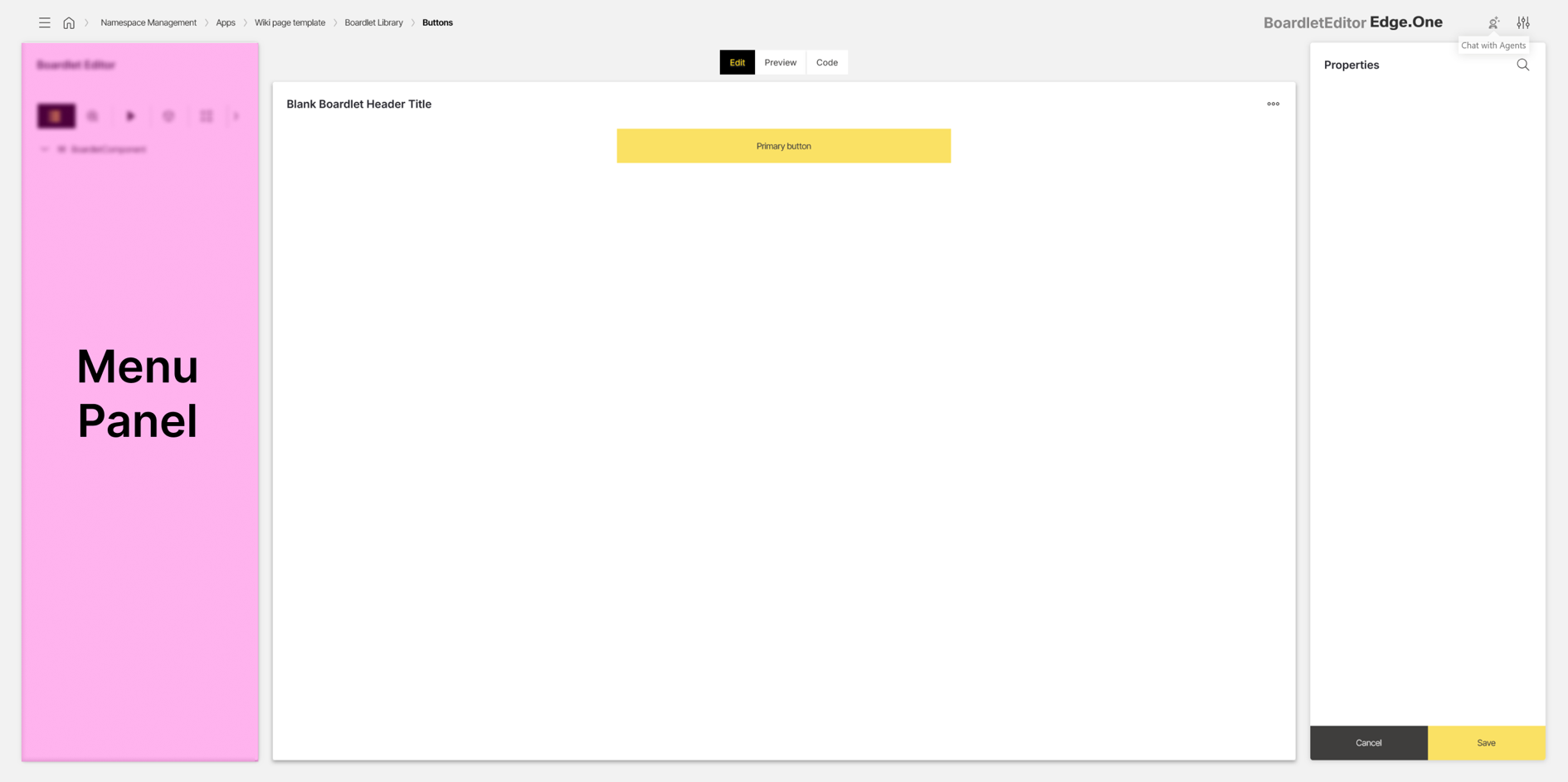
Task: Open Boardlet Library breadcrumb
Action: click(x=374, y=23)
